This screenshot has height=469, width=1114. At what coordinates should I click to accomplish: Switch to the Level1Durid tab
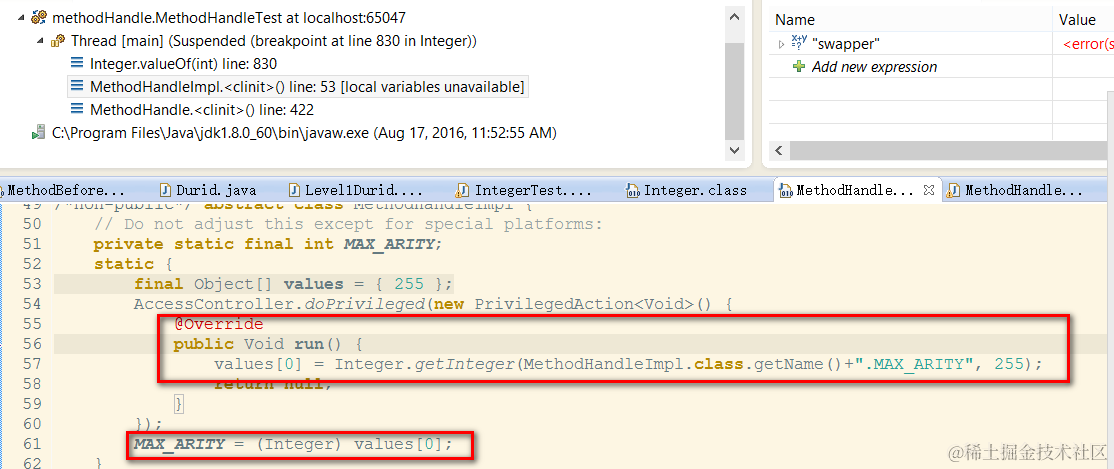click(364, 190)
